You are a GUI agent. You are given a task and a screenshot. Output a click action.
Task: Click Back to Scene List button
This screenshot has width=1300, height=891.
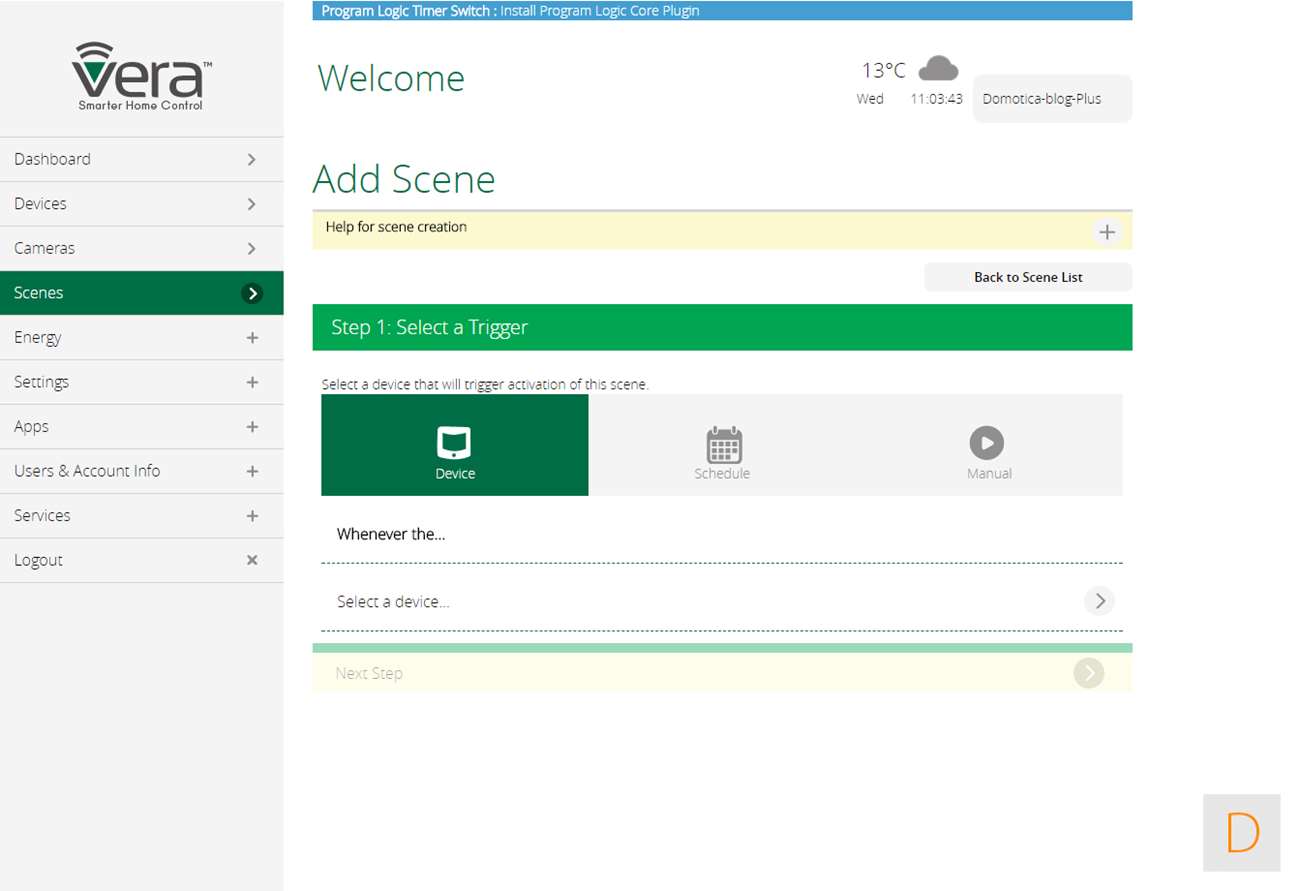1028,277
